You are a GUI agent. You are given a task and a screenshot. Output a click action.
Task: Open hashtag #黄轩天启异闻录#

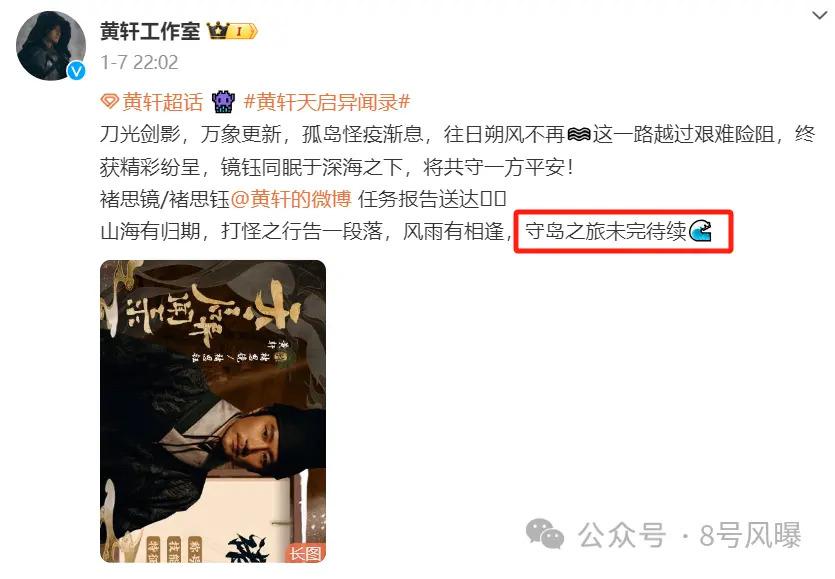point(326,101)
